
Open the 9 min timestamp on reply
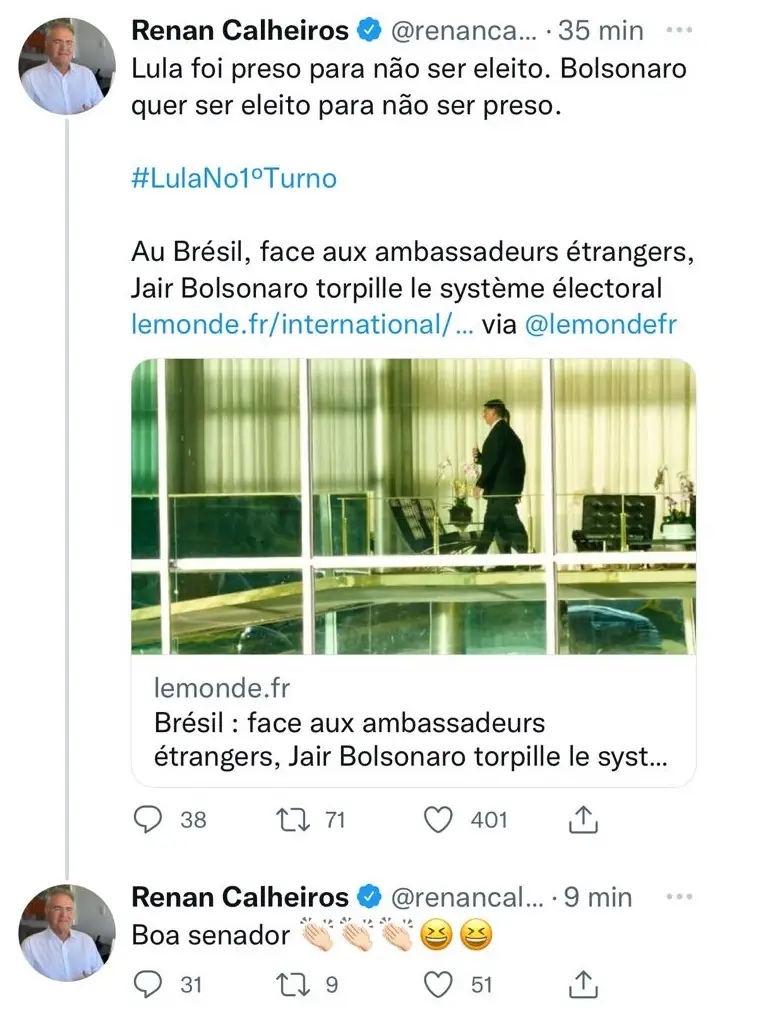pyautogui.click(x=598, y=897)
